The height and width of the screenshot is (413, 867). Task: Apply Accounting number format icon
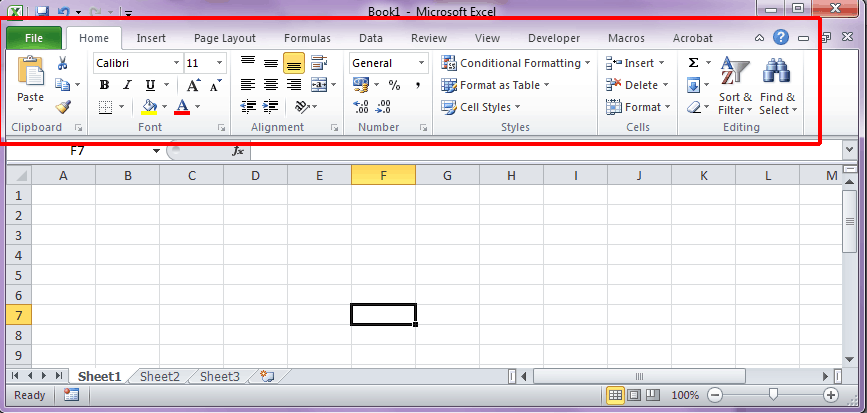362,85
